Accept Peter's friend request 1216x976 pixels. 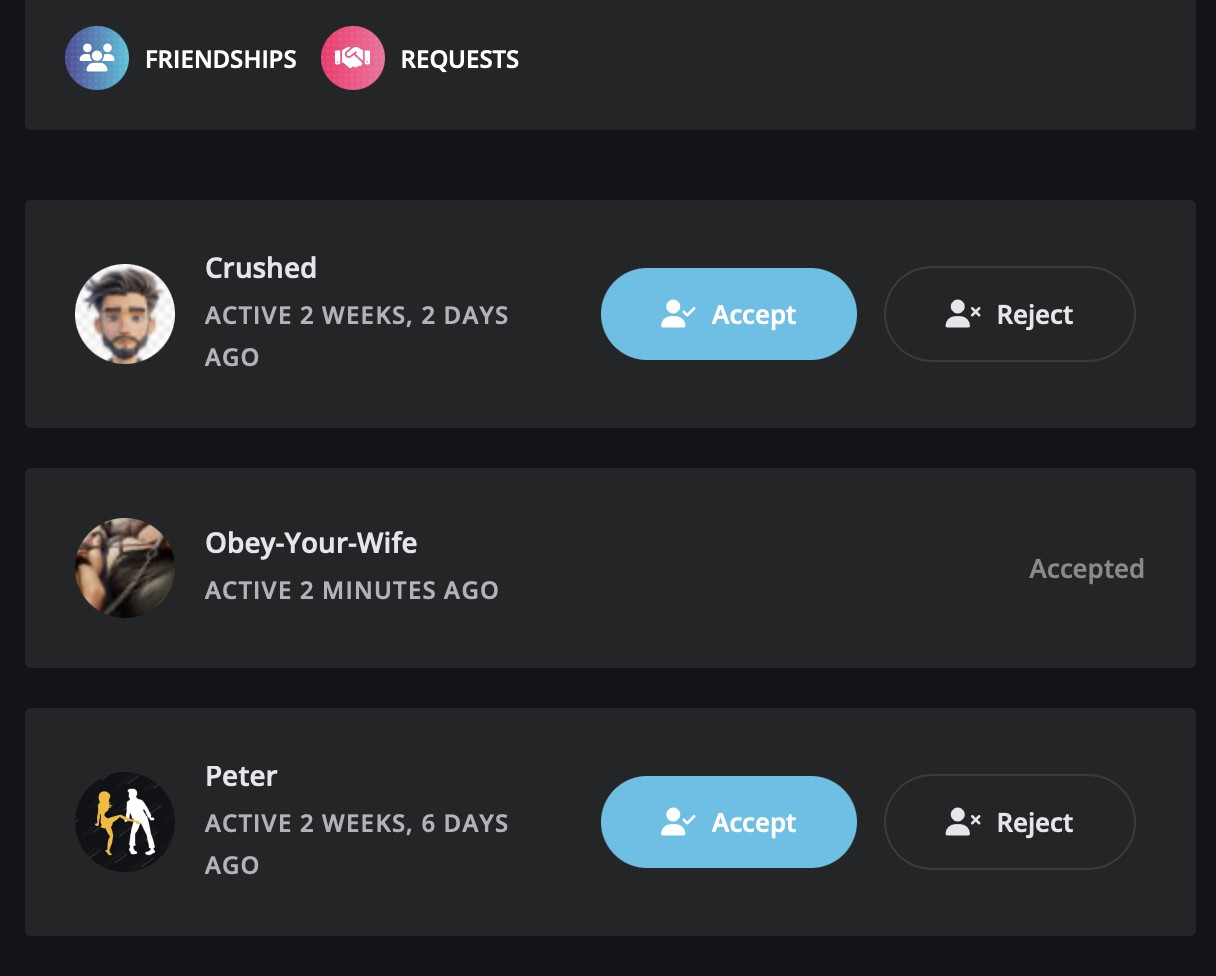(729, 822)
